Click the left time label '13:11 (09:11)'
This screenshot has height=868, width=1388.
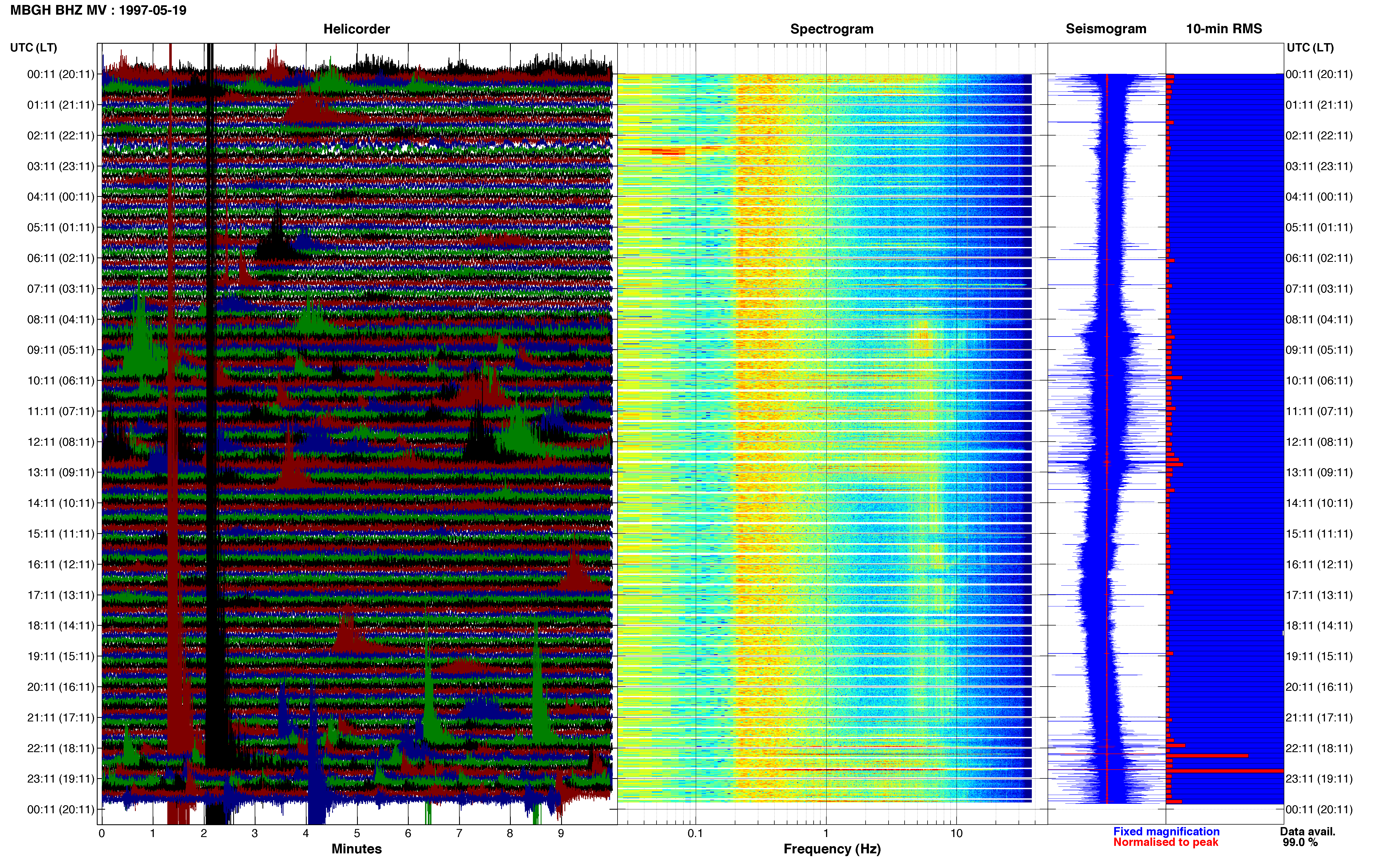(61, 473)
